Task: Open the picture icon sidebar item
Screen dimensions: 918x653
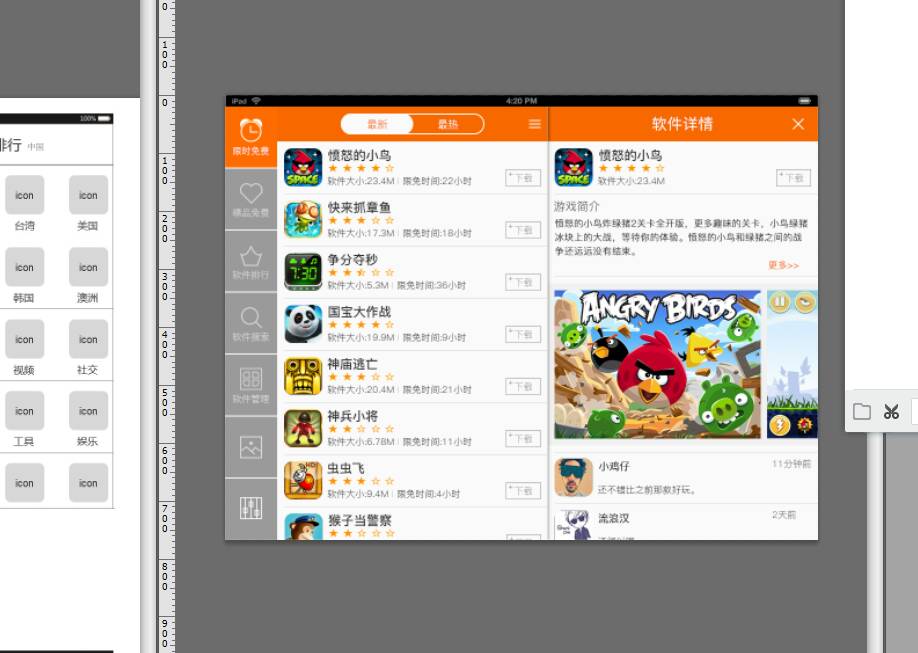Action: 251,448
